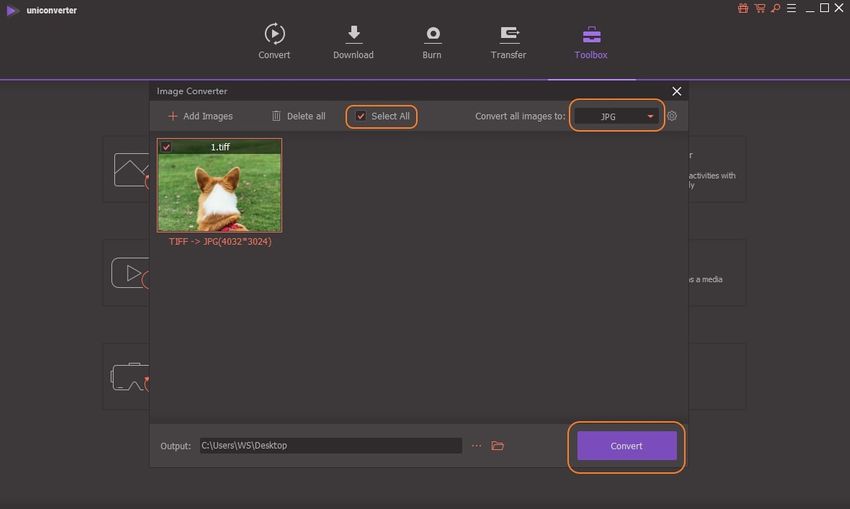Open the Download tab
Screen dimensions: 850x509
pyautogui.click(x=353, y=42)
